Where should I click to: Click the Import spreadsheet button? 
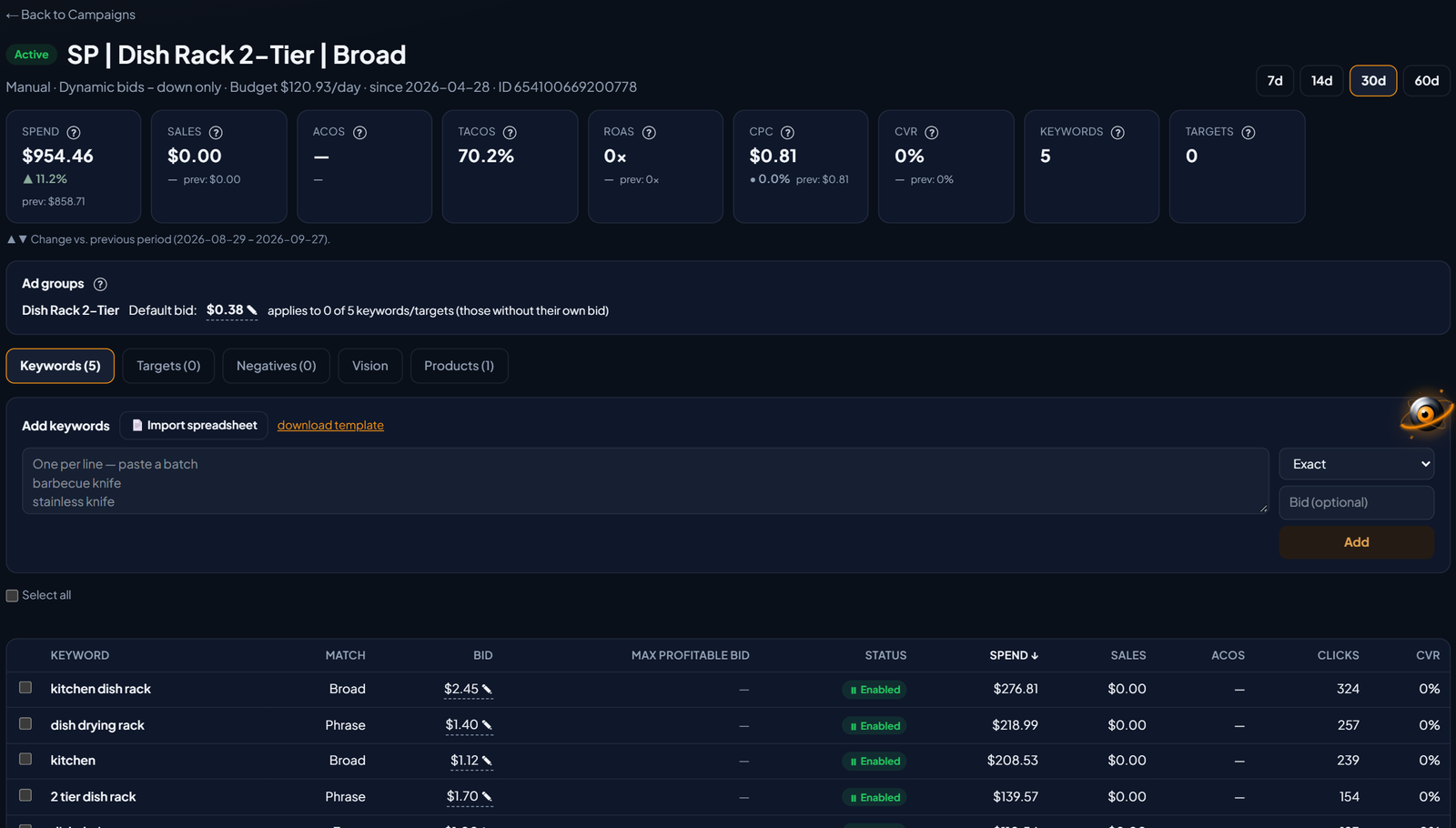point(194,425)
